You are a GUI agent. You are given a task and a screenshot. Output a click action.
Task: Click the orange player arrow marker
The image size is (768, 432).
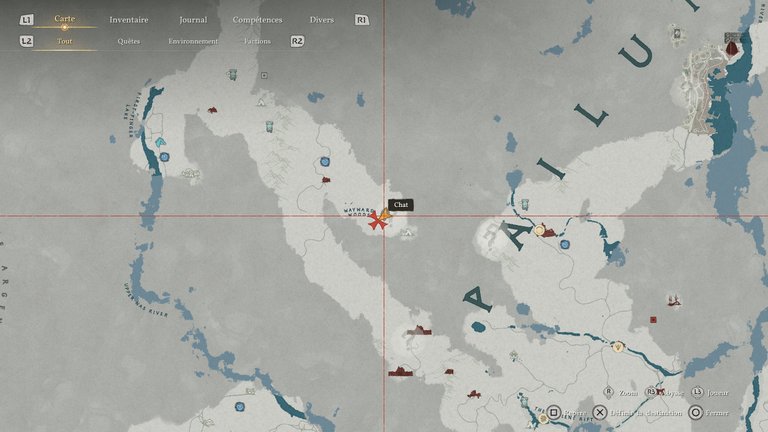[x=385, y=214]
